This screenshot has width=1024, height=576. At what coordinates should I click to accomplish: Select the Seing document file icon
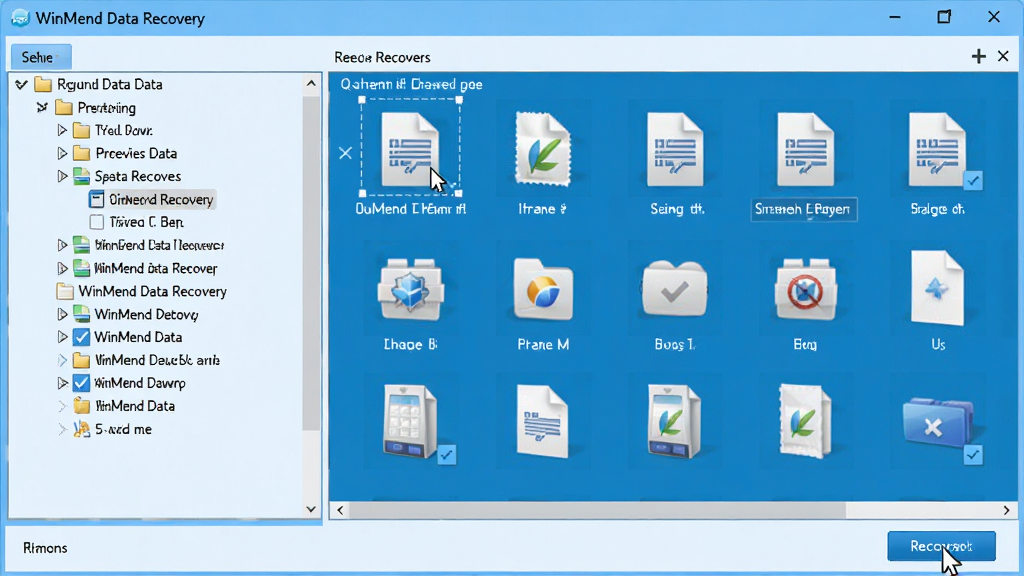[675, 149]
